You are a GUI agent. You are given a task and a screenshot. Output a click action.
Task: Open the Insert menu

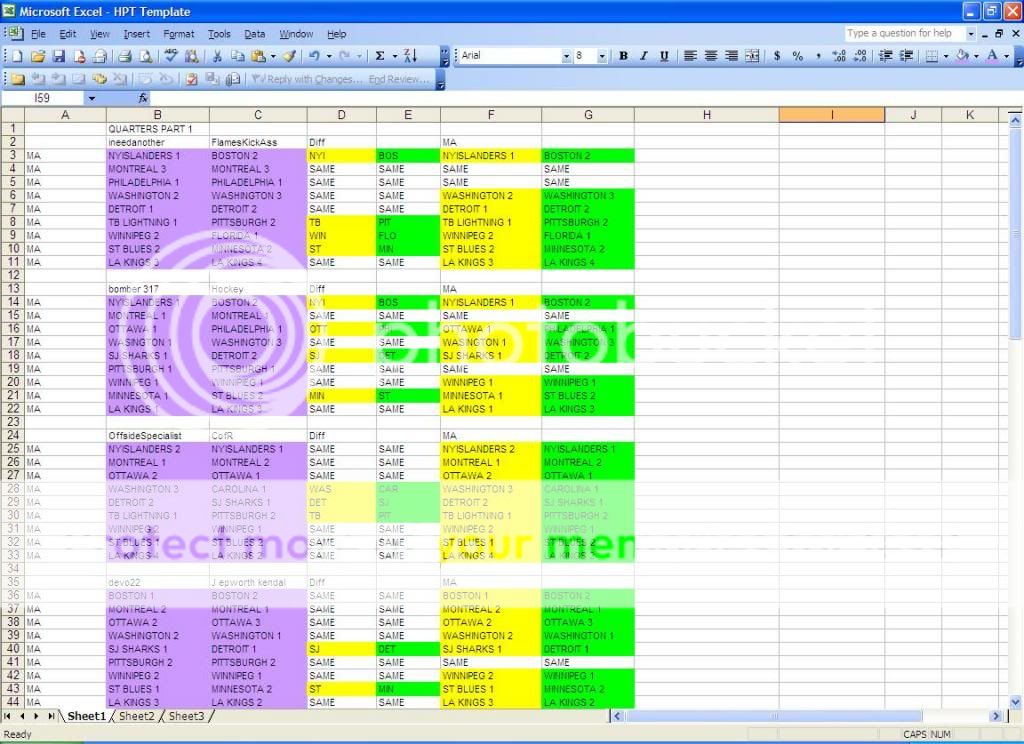[136, 34]
